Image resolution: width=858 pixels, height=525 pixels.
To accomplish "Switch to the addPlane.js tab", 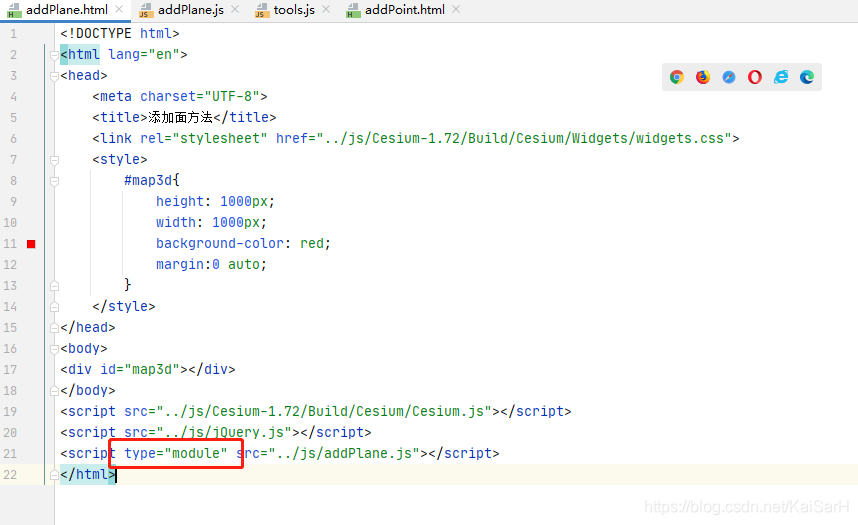I will pos(190,10).
